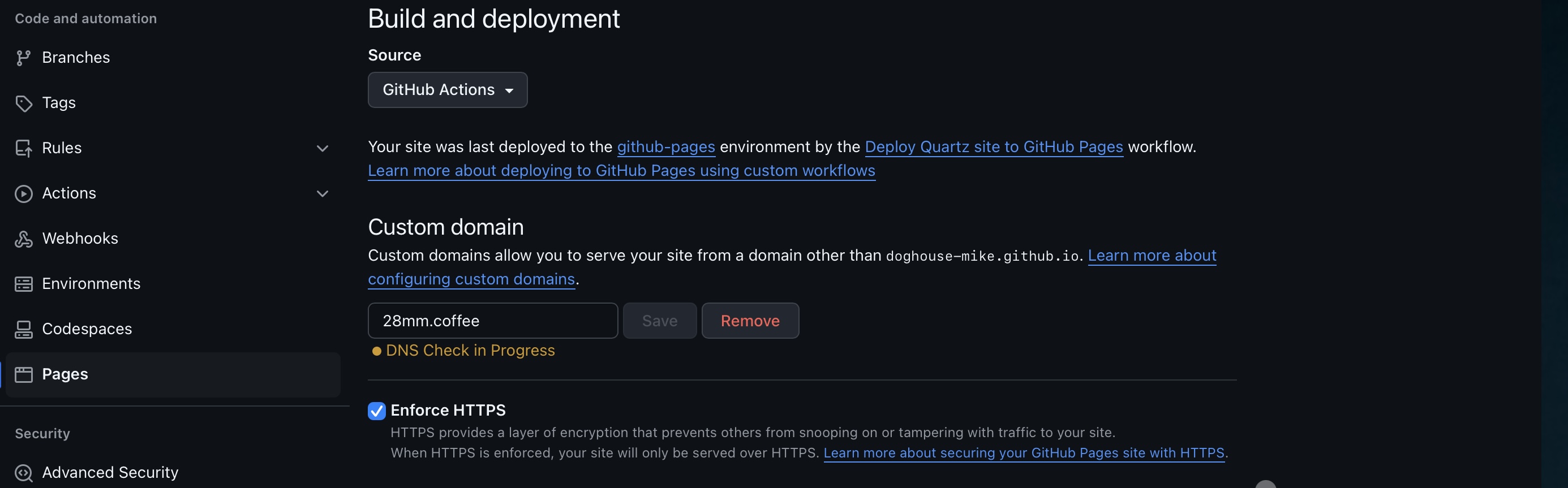Click the Codespaces icon

tap(23, 329)
